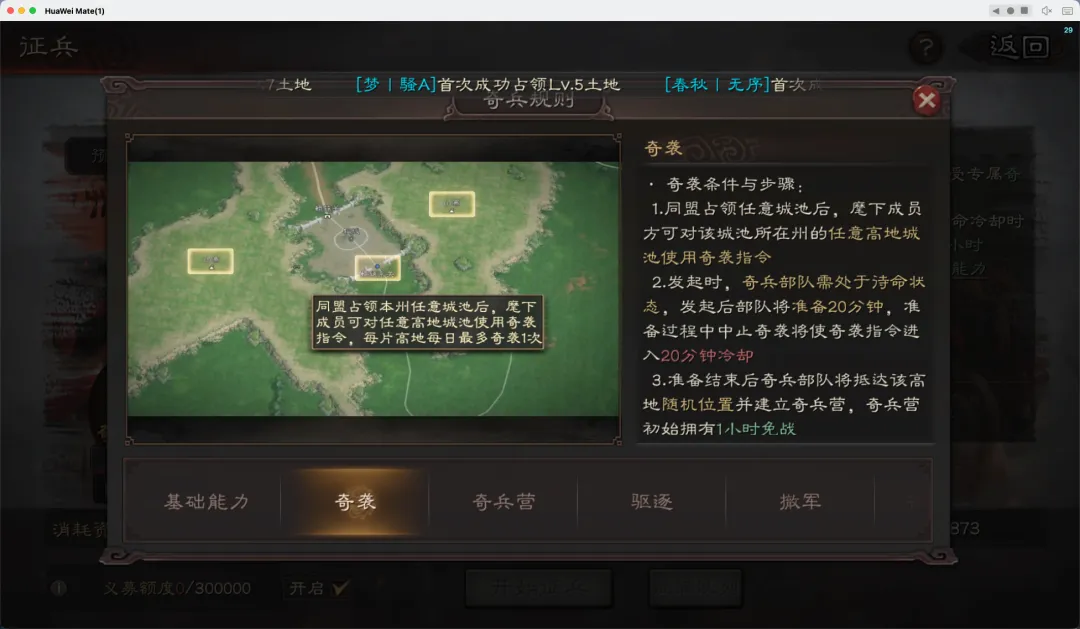
Task: Click the info icon beside 义募额度
Action: (x=59, y=588)
